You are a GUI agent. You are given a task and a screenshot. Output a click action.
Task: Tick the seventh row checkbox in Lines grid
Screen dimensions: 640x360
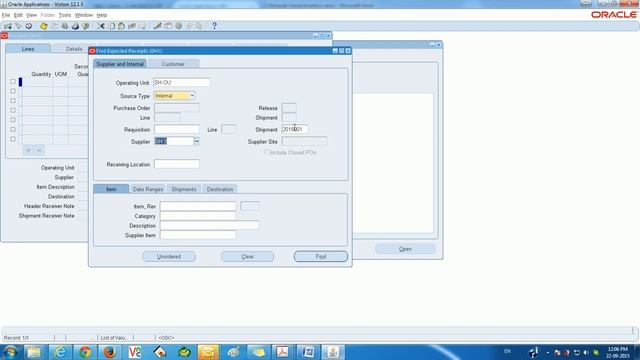coord(13,139)
